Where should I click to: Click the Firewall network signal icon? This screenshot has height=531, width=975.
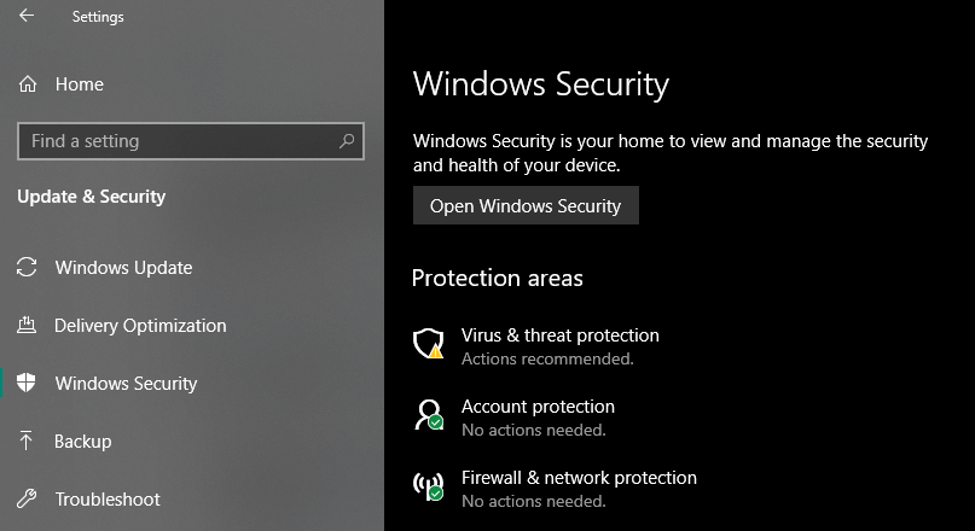428,486
